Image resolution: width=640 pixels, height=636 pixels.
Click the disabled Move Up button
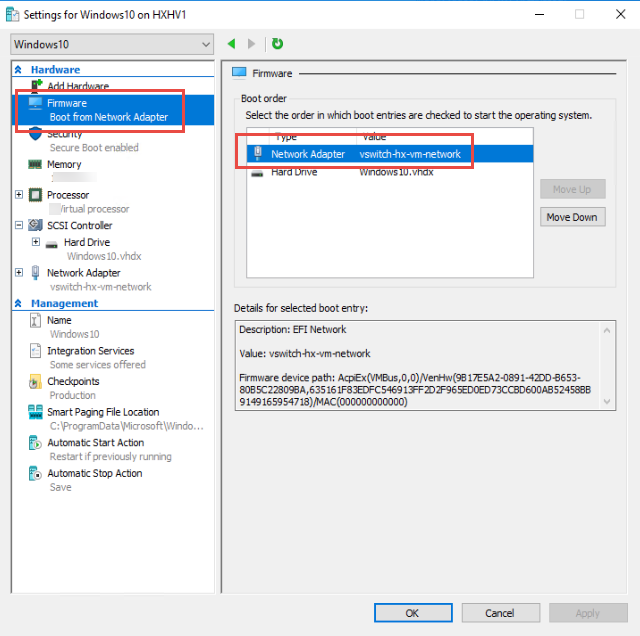click(x=572, y=189)
